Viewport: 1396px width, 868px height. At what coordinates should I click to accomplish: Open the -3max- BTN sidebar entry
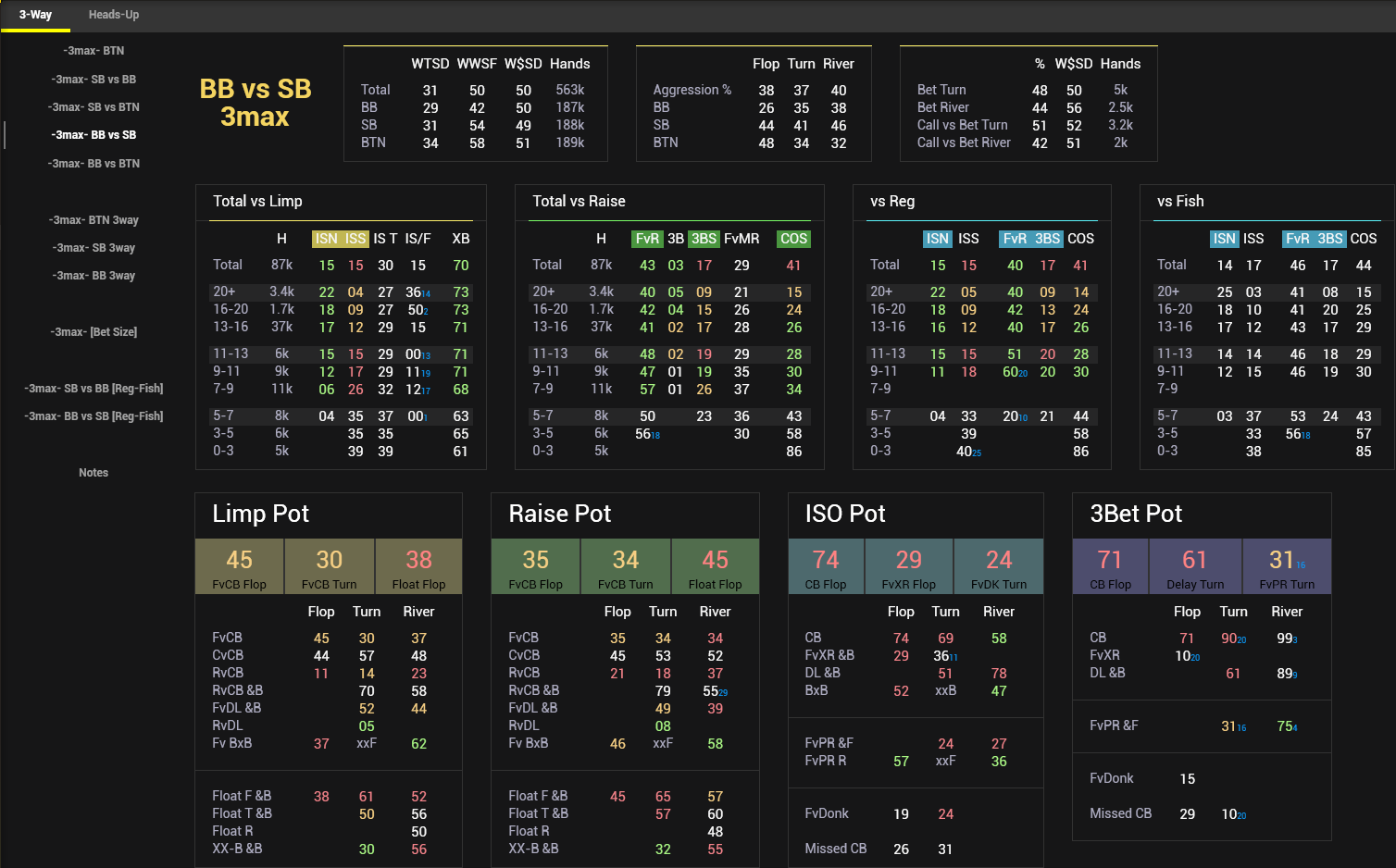pos(94,51)
